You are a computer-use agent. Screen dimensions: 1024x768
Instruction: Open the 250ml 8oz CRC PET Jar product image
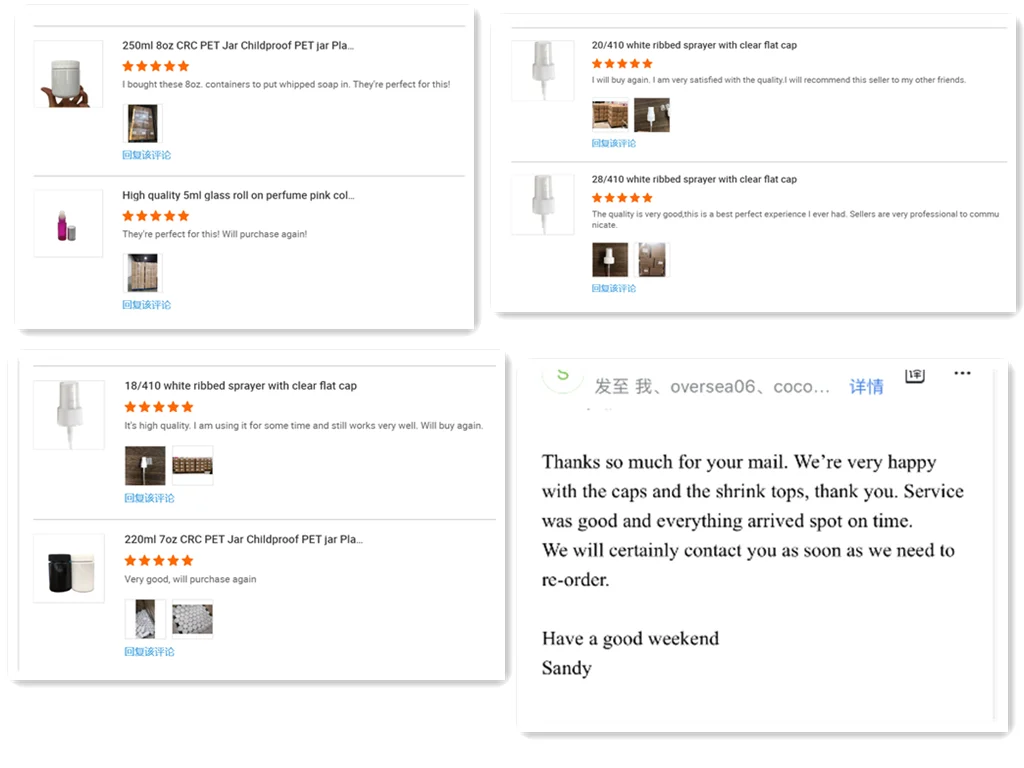(68, 74)
